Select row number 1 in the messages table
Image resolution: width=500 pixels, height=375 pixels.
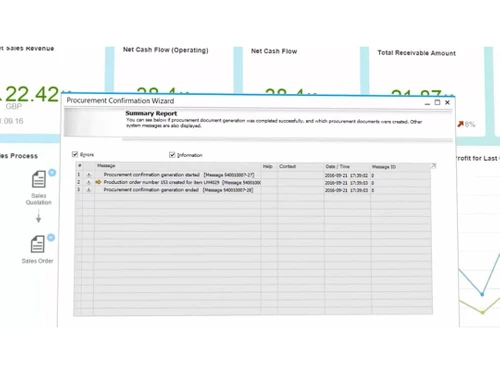(x=79, y=174)
